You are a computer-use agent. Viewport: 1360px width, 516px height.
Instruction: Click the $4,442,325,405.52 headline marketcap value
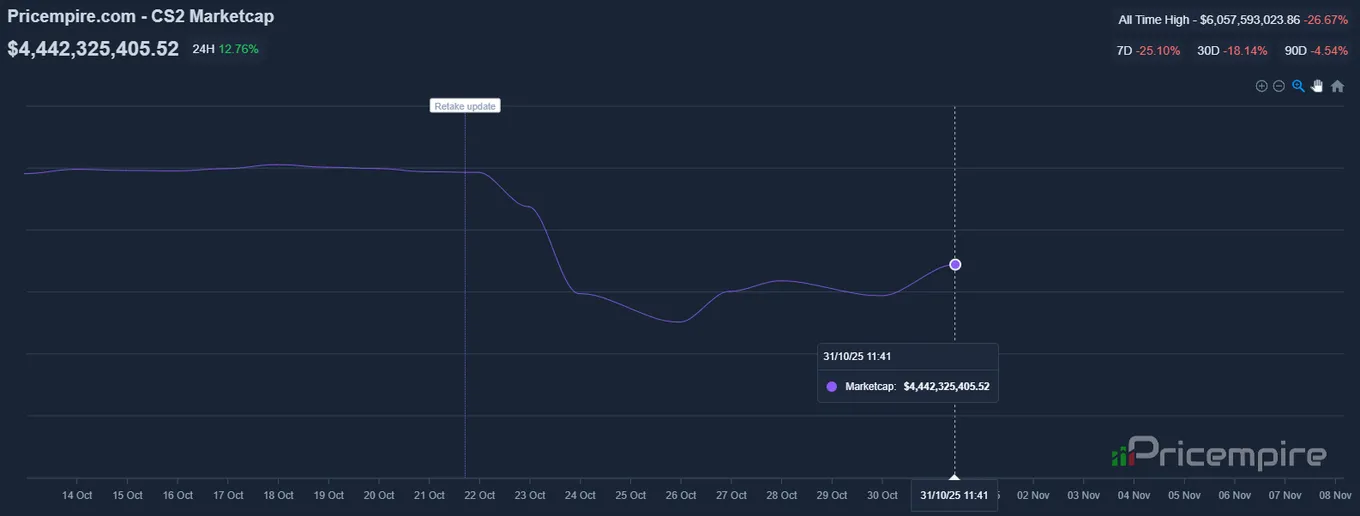93,49
